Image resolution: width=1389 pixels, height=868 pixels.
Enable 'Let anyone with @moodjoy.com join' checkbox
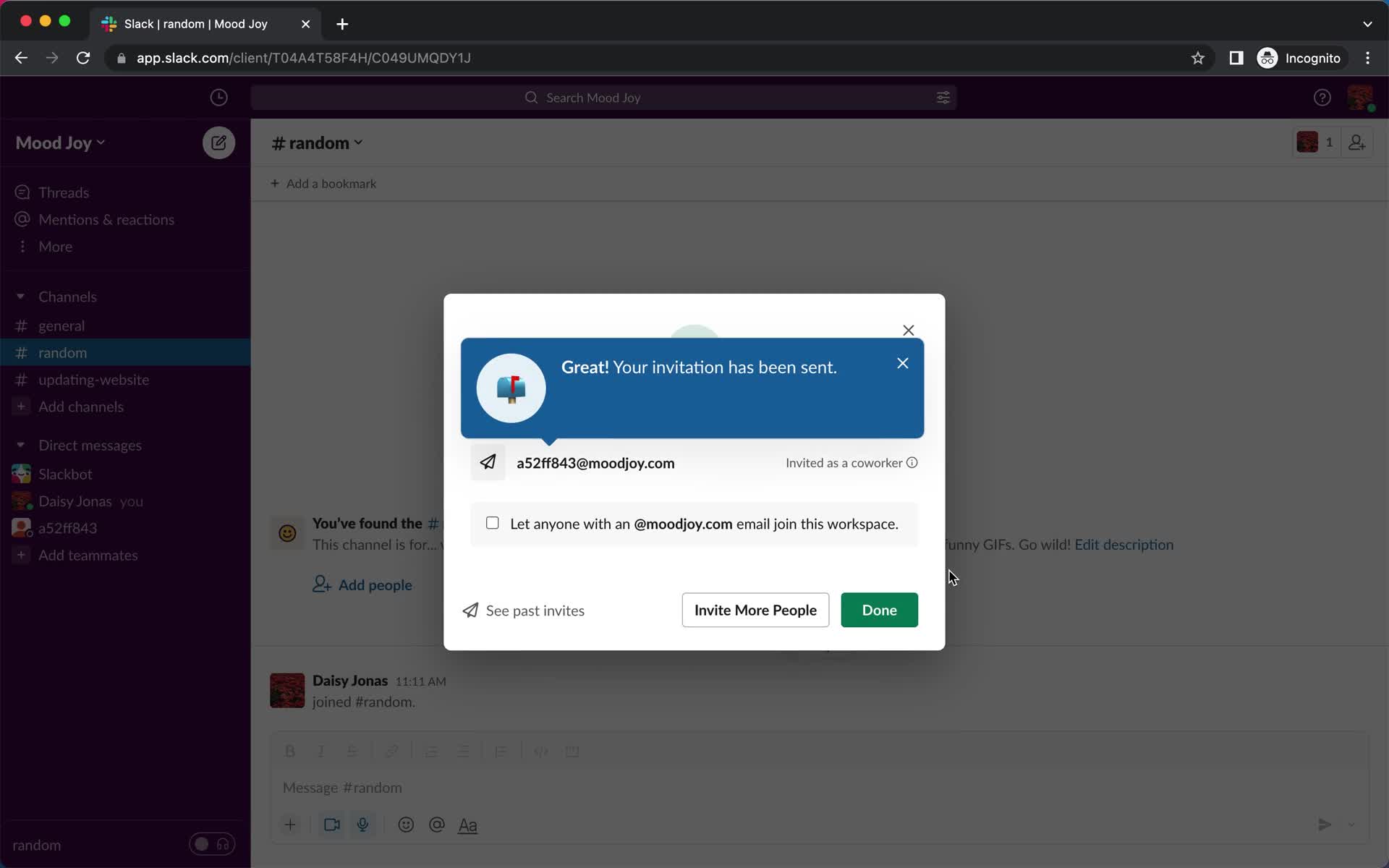coord(492,523)
